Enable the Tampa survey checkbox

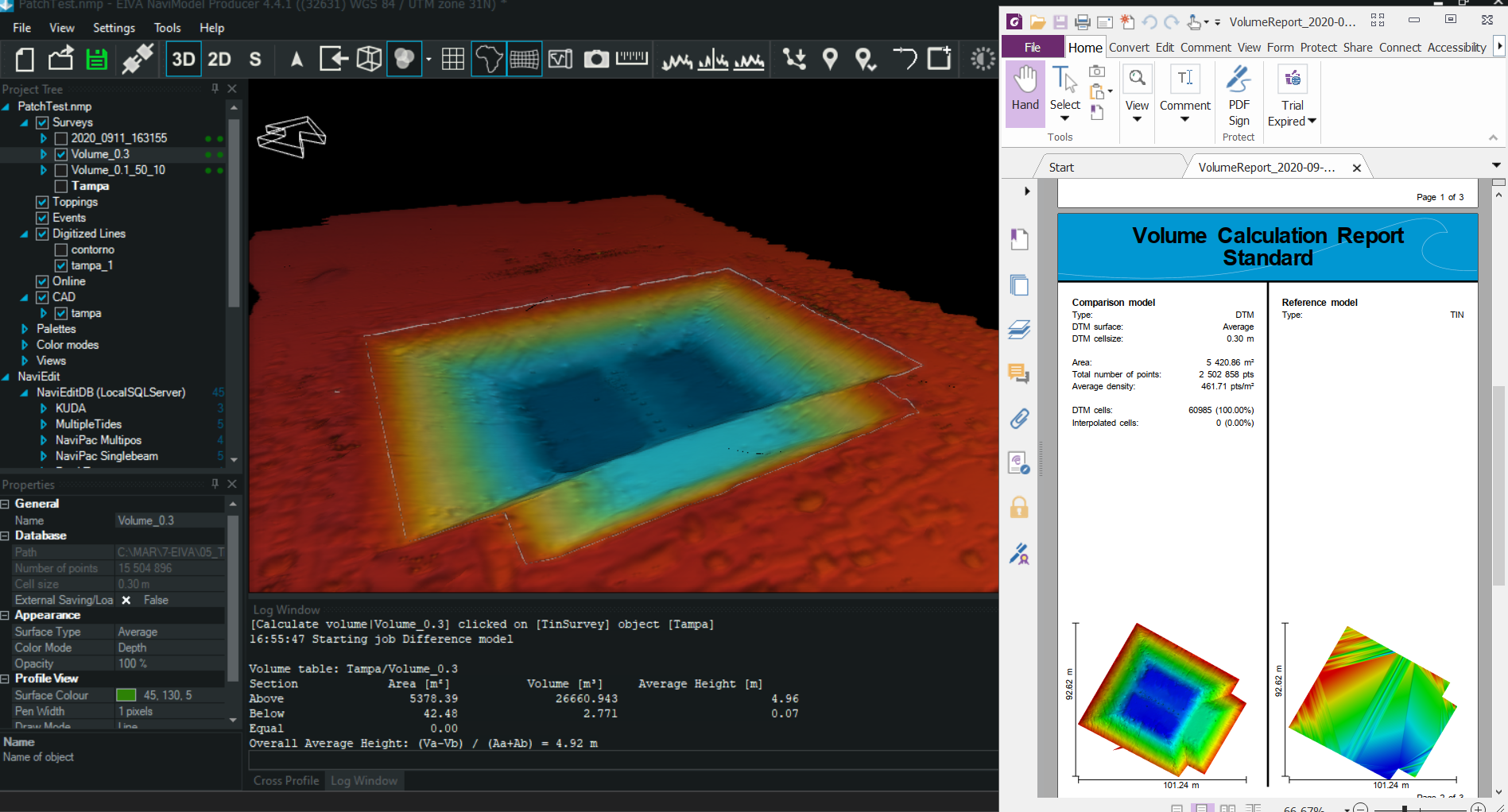coord(60,185)
